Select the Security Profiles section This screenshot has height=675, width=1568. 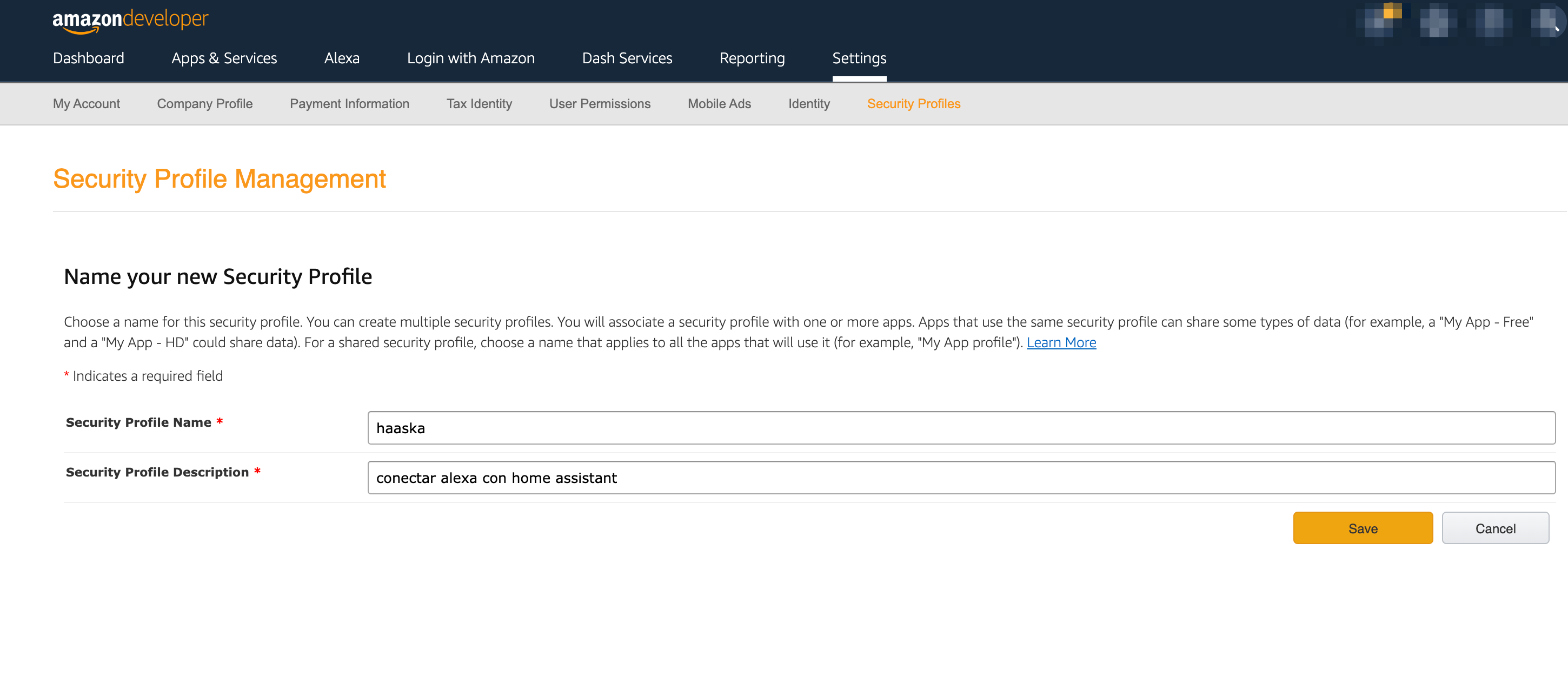point(913,103)
